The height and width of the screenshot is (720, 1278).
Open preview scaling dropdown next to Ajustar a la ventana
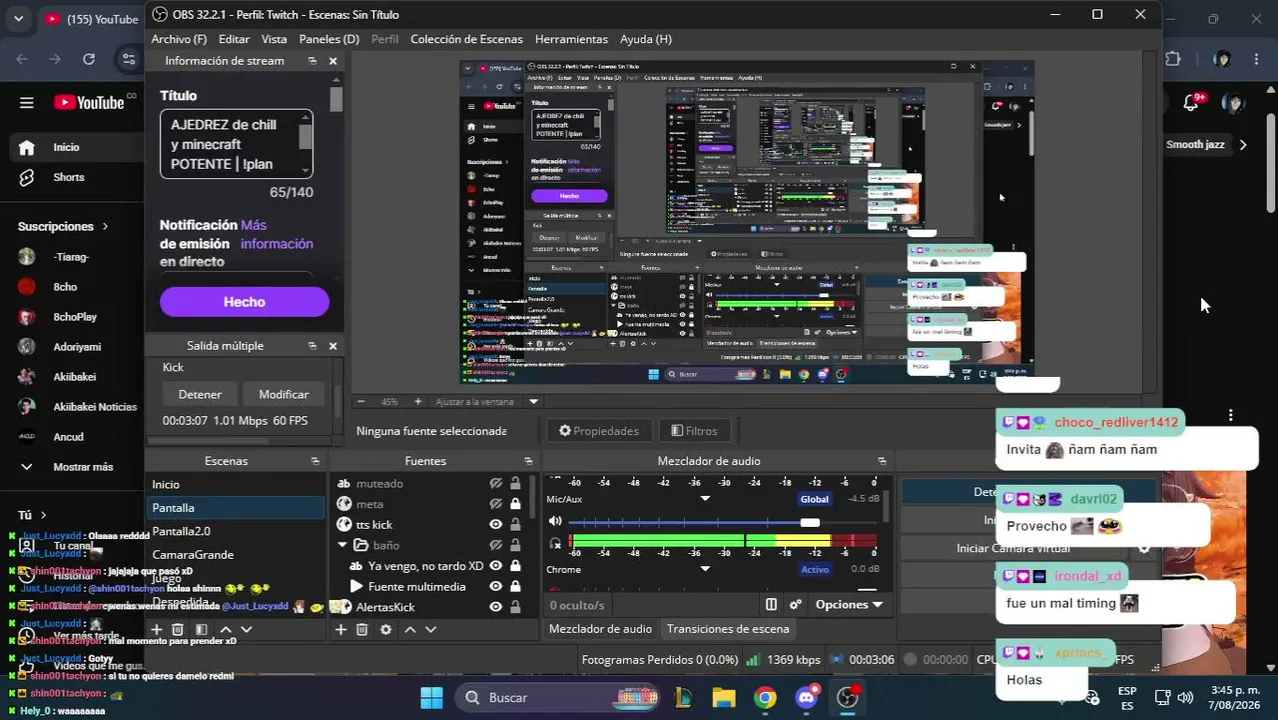tap(533, 401)
